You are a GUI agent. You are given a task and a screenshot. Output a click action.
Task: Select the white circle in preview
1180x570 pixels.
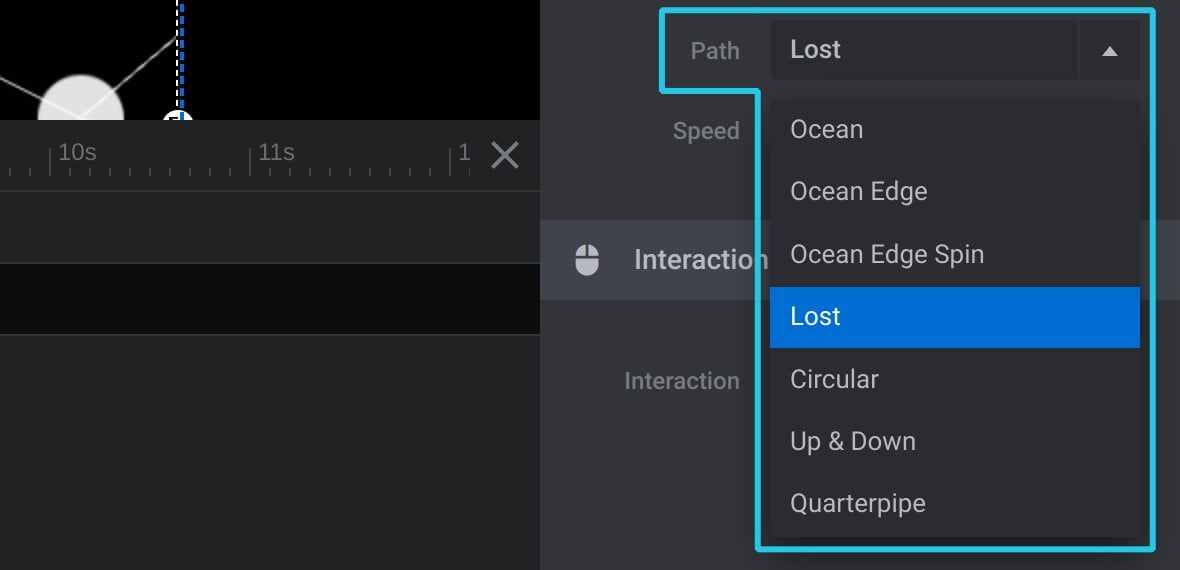pos(81,98)
